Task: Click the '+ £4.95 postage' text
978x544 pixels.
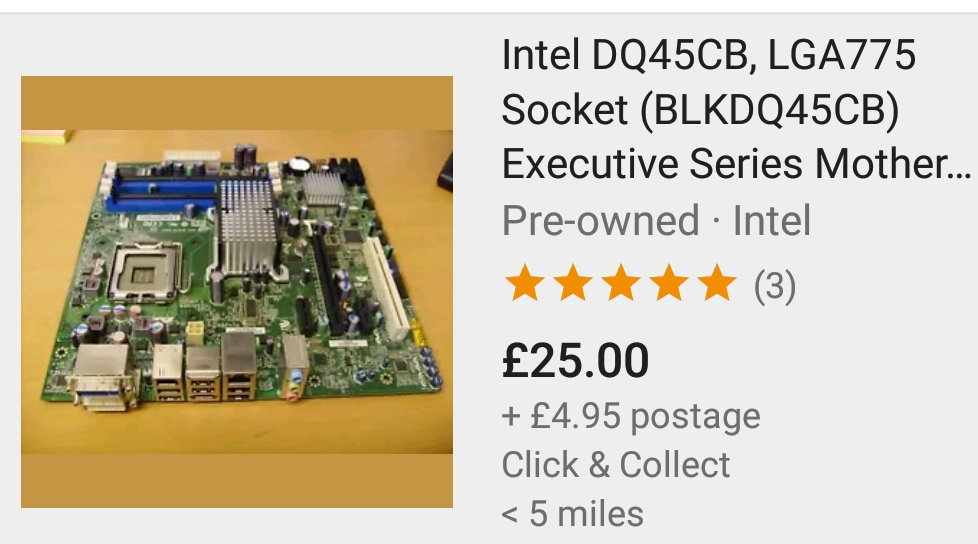Action: click(x=630, y=416)
